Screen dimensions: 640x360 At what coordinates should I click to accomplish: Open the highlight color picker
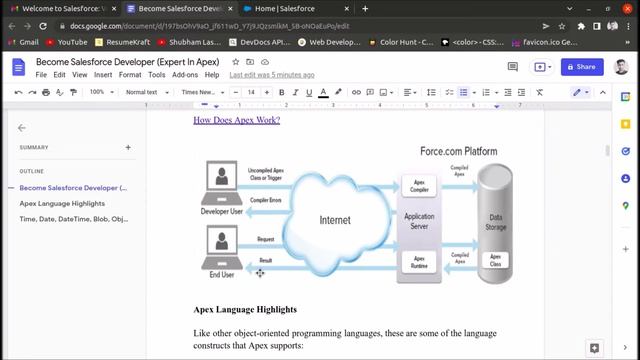338,92
